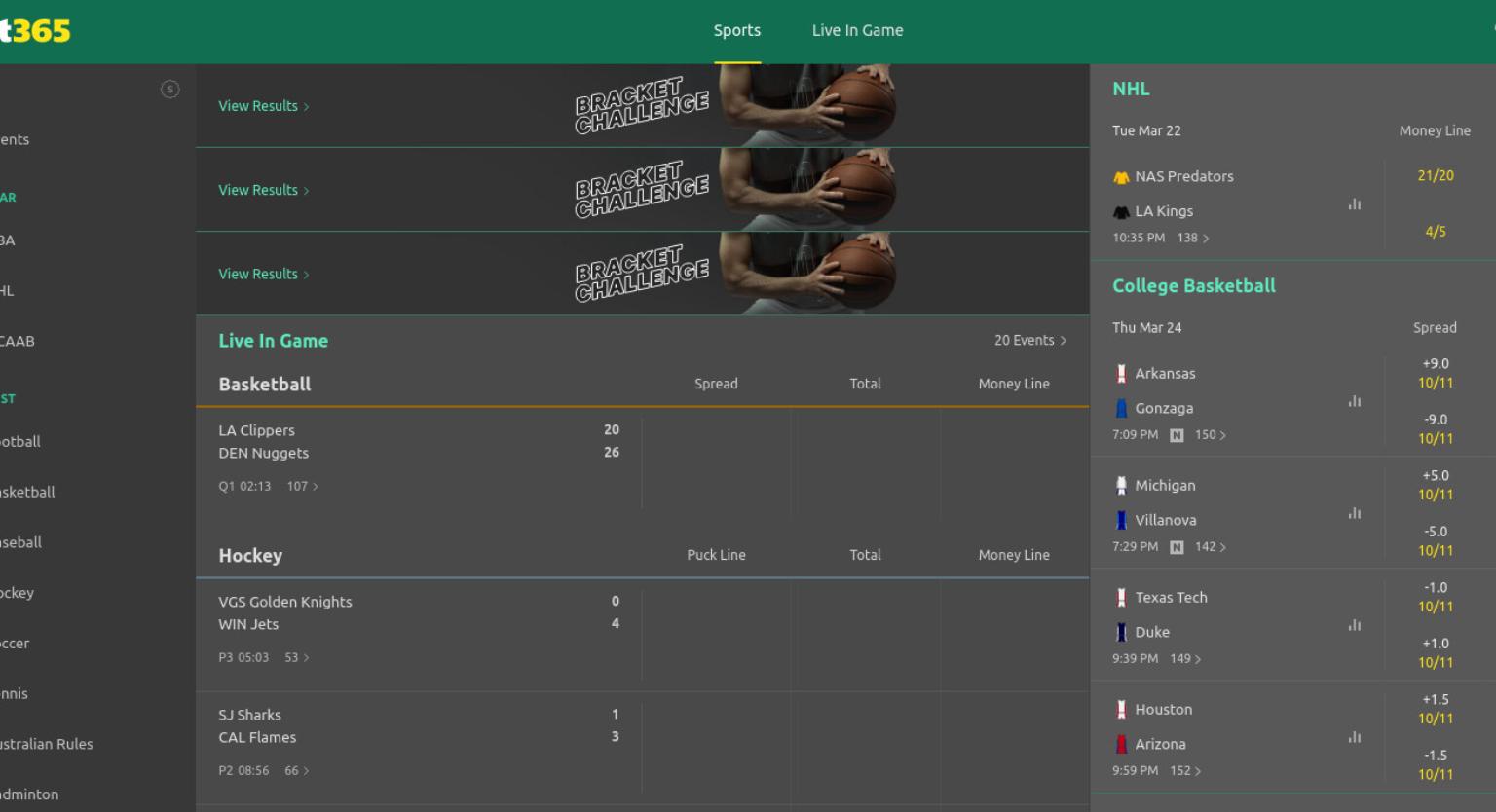Viewport: 1496px width, 812px height.
Task: Select Villanova team name
Action: click(x=1166, y=521)
